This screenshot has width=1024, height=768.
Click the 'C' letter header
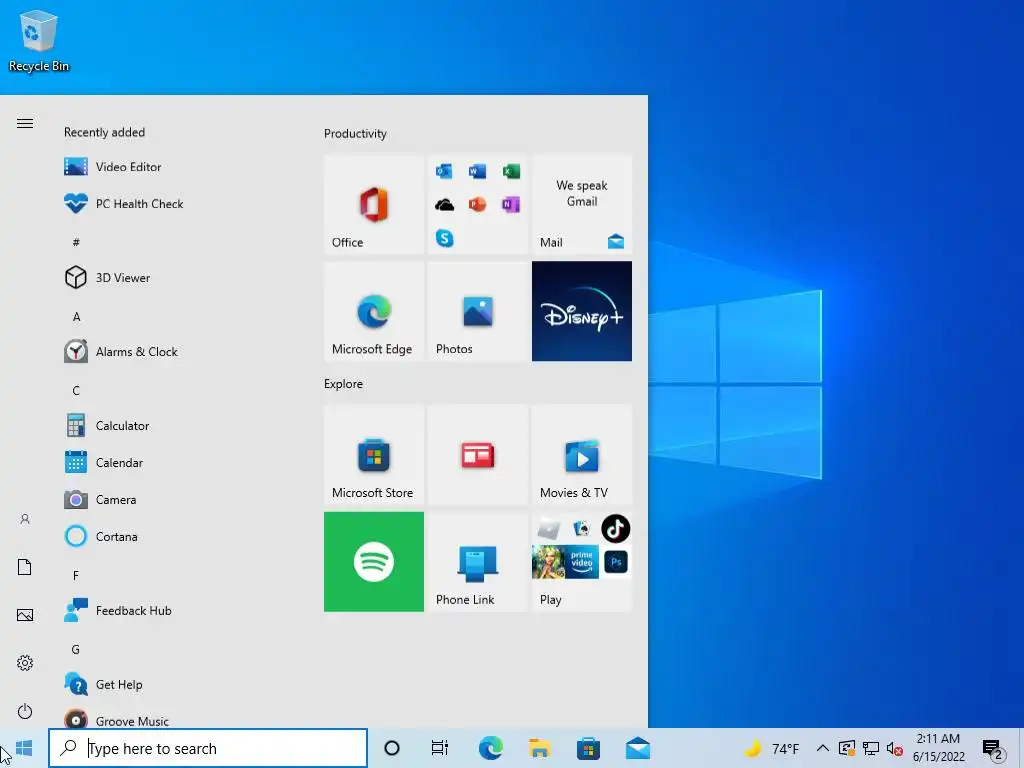[x=76, y=391]
